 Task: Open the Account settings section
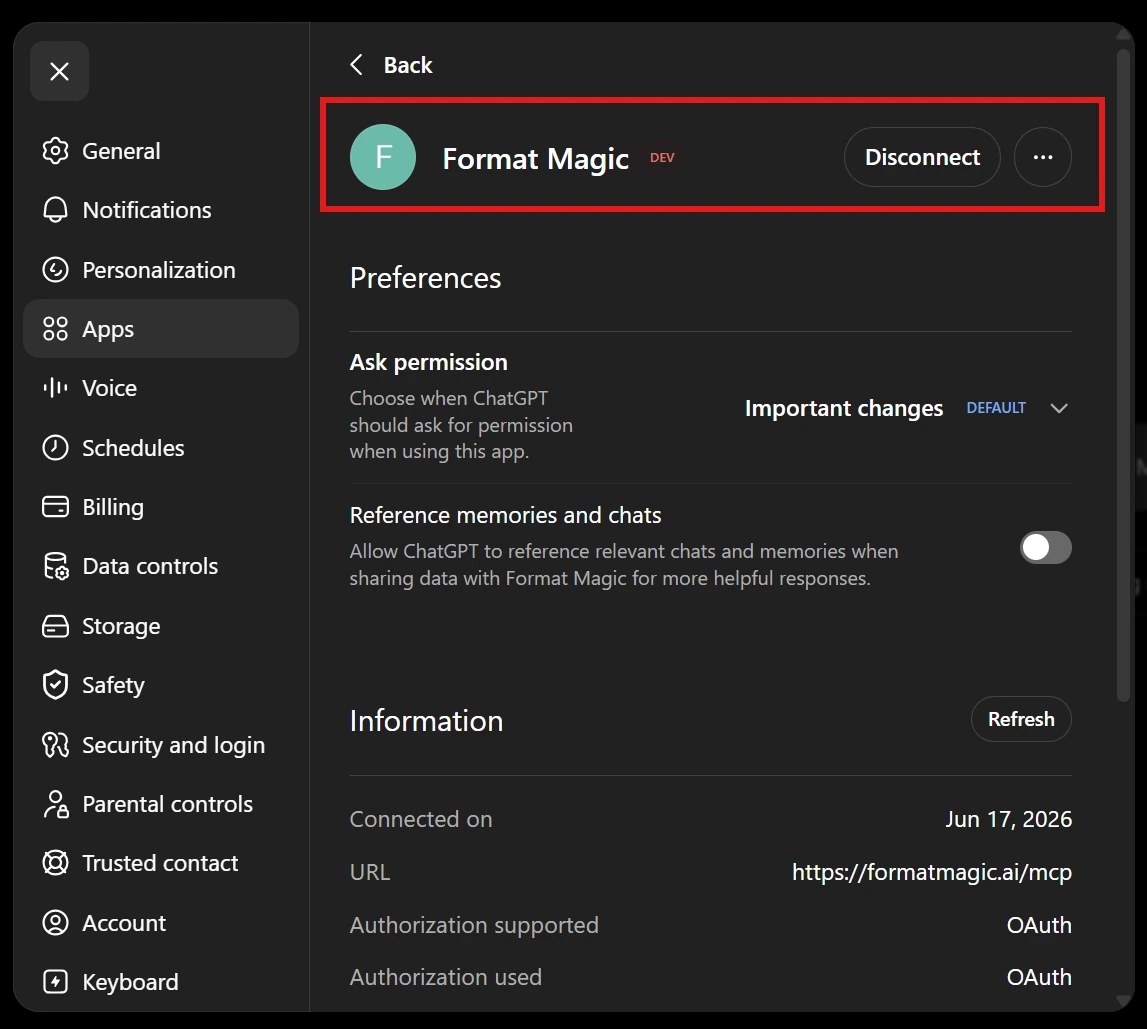(161, 923)
